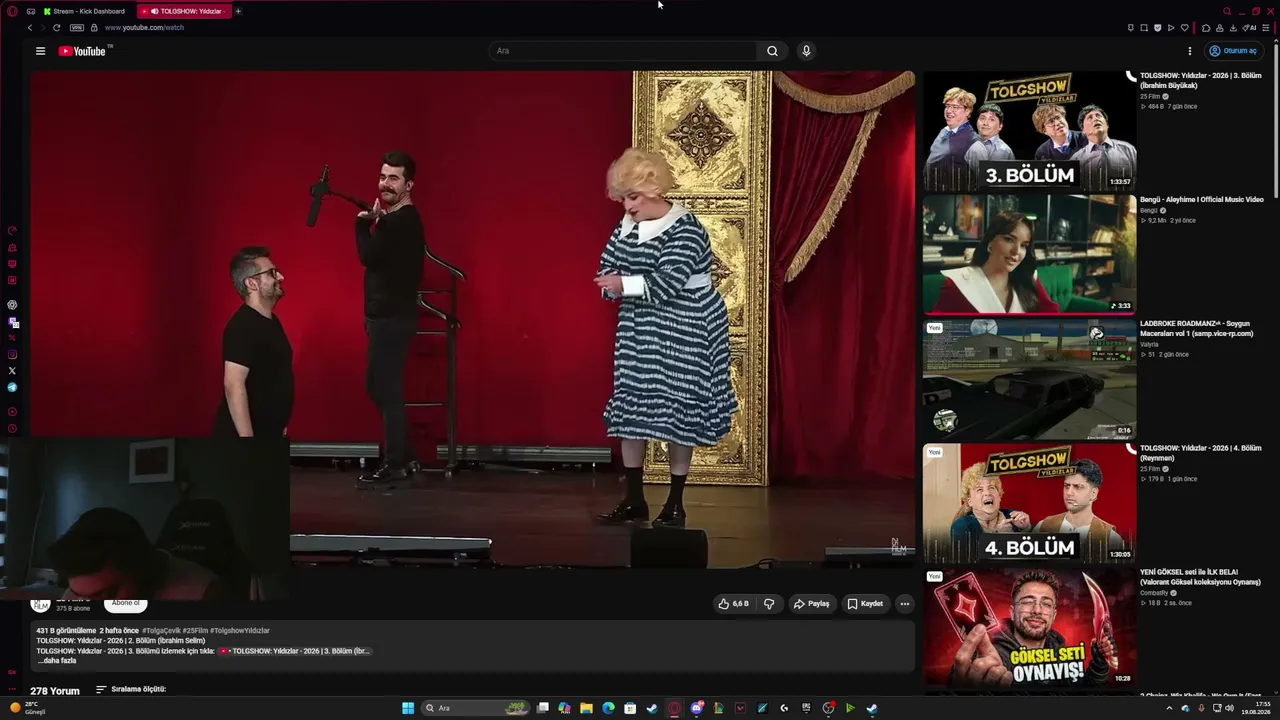Open TOLGSHOW 4. Bölüm (Reynmen) thumbnail

tap(1029, 504)
